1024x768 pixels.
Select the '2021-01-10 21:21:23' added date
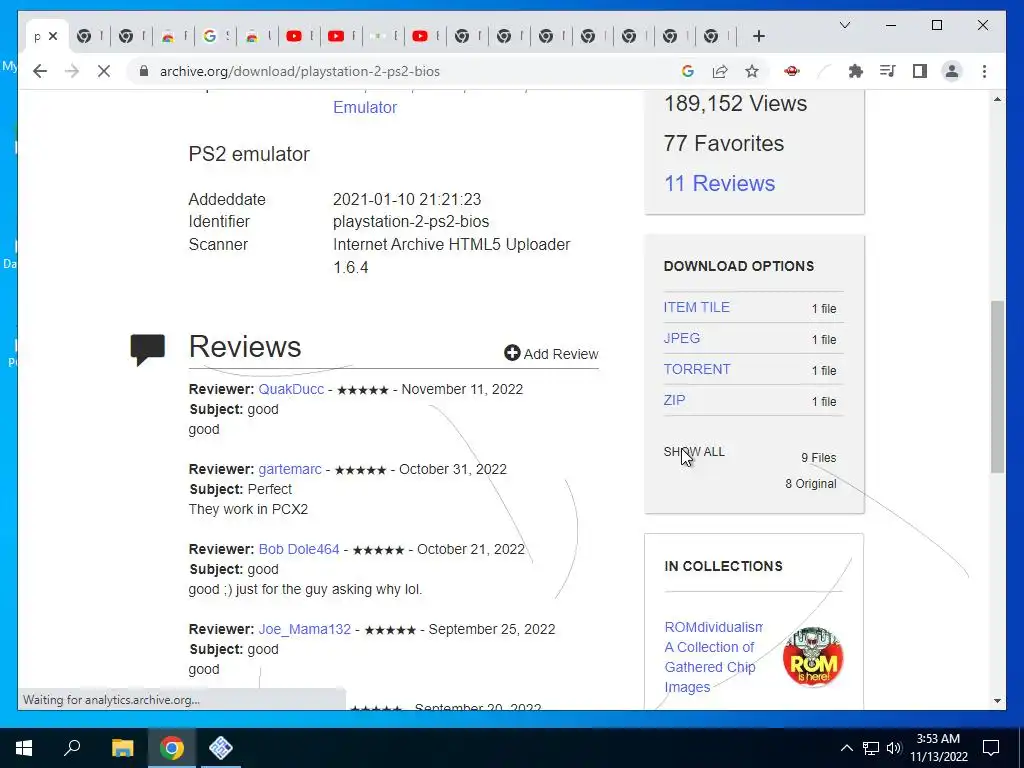[x=407, y=199]
